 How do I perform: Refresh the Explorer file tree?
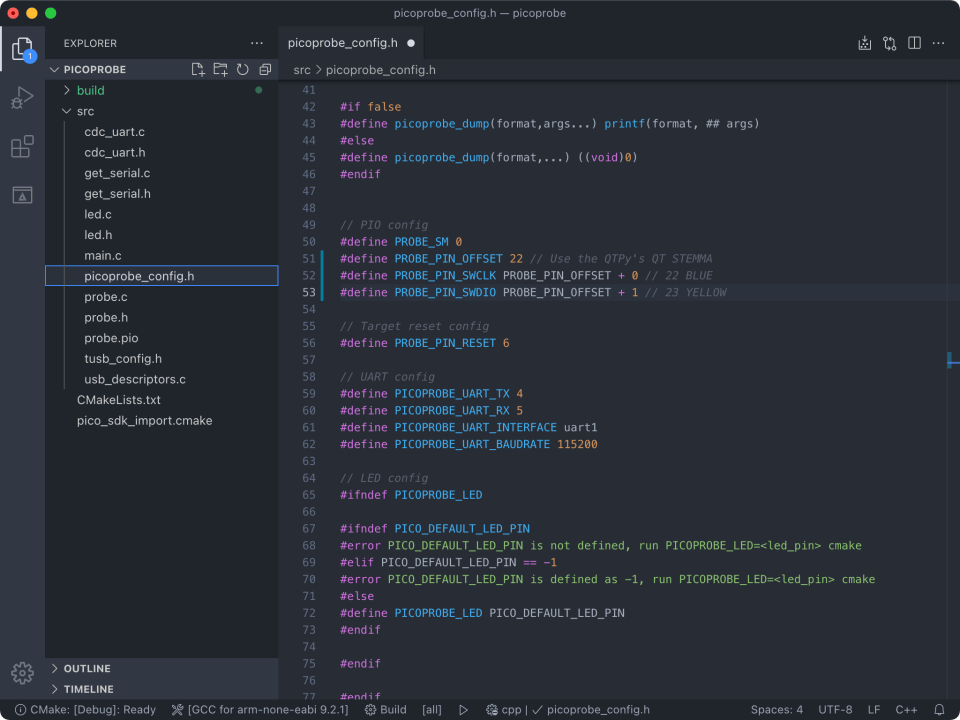(242, 70)
